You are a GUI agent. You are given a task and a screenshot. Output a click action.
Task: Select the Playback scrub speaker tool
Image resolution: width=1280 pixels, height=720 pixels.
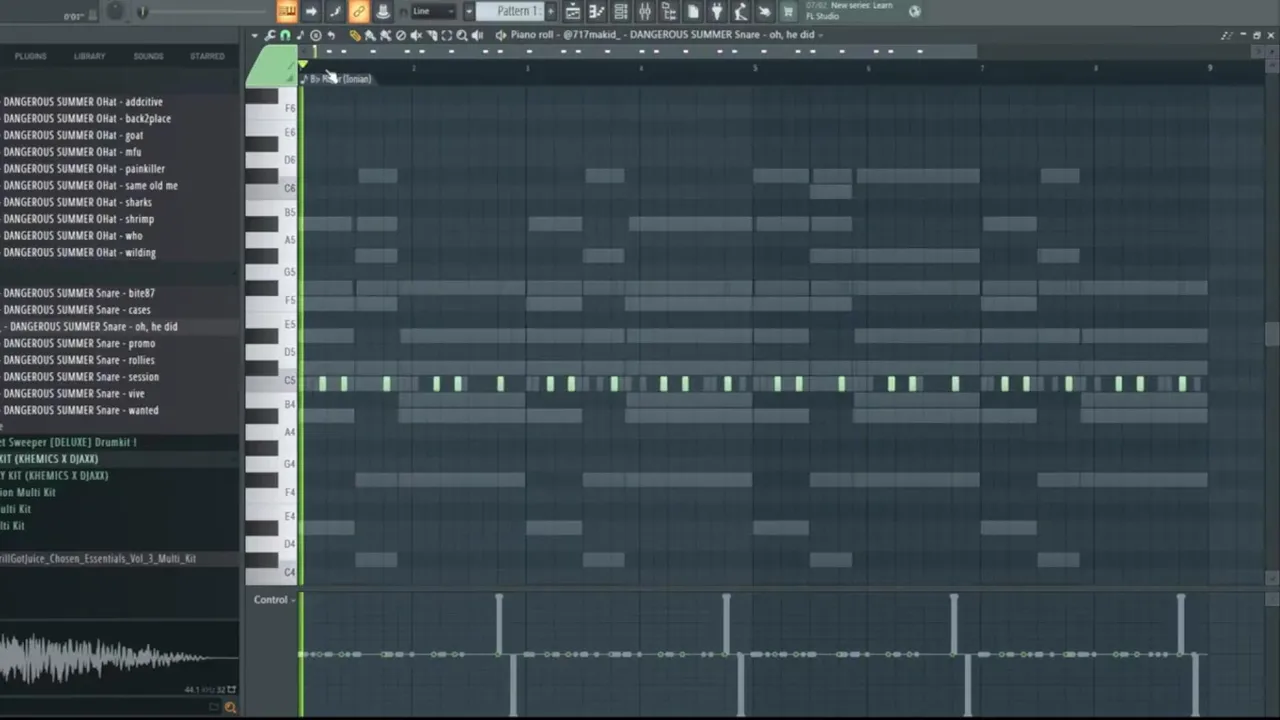click(x=477, y=35)
